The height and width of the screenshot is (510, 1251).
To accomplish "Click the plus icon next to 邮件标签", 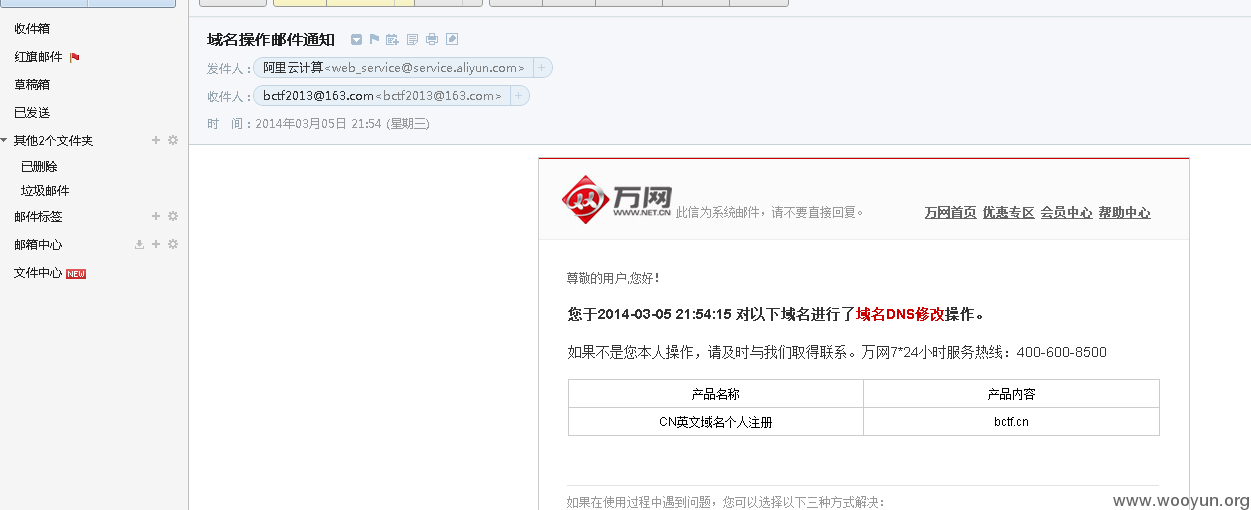I will pyautogui.click(x=156, y=216).
